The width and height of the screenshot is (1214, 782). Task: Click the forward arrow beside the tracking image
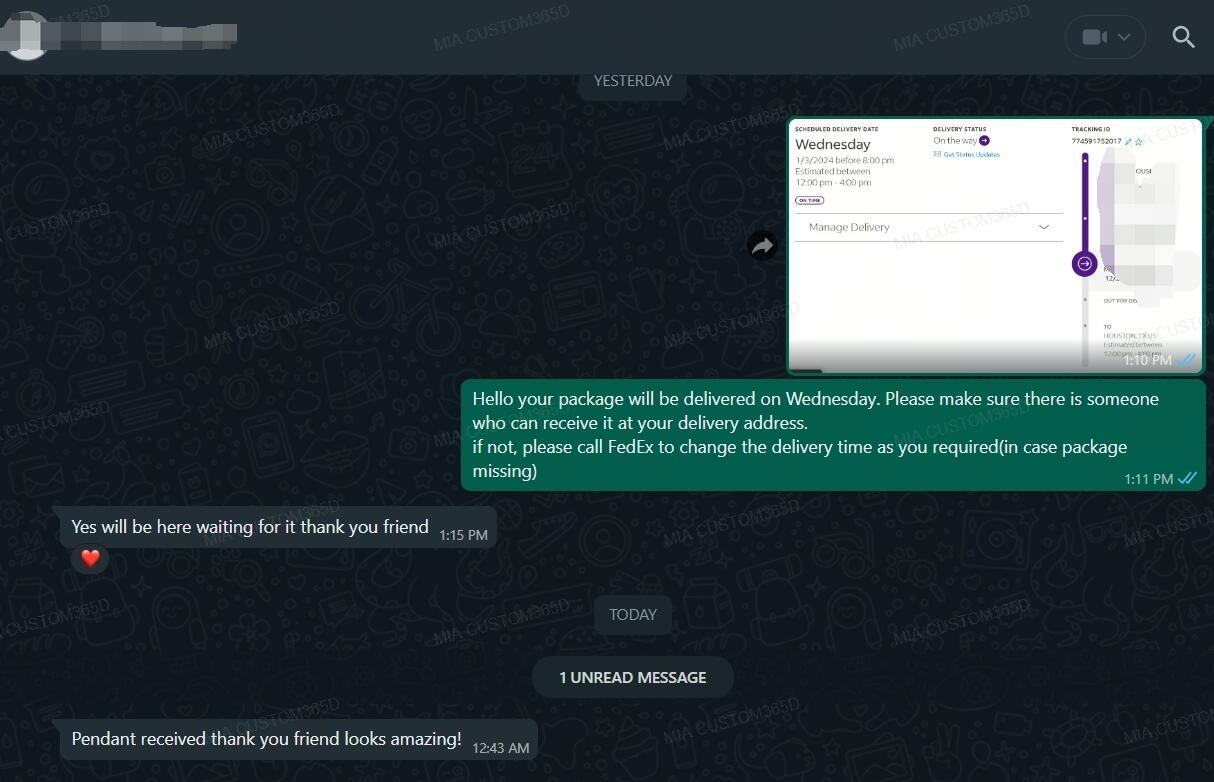click(763, 245)
